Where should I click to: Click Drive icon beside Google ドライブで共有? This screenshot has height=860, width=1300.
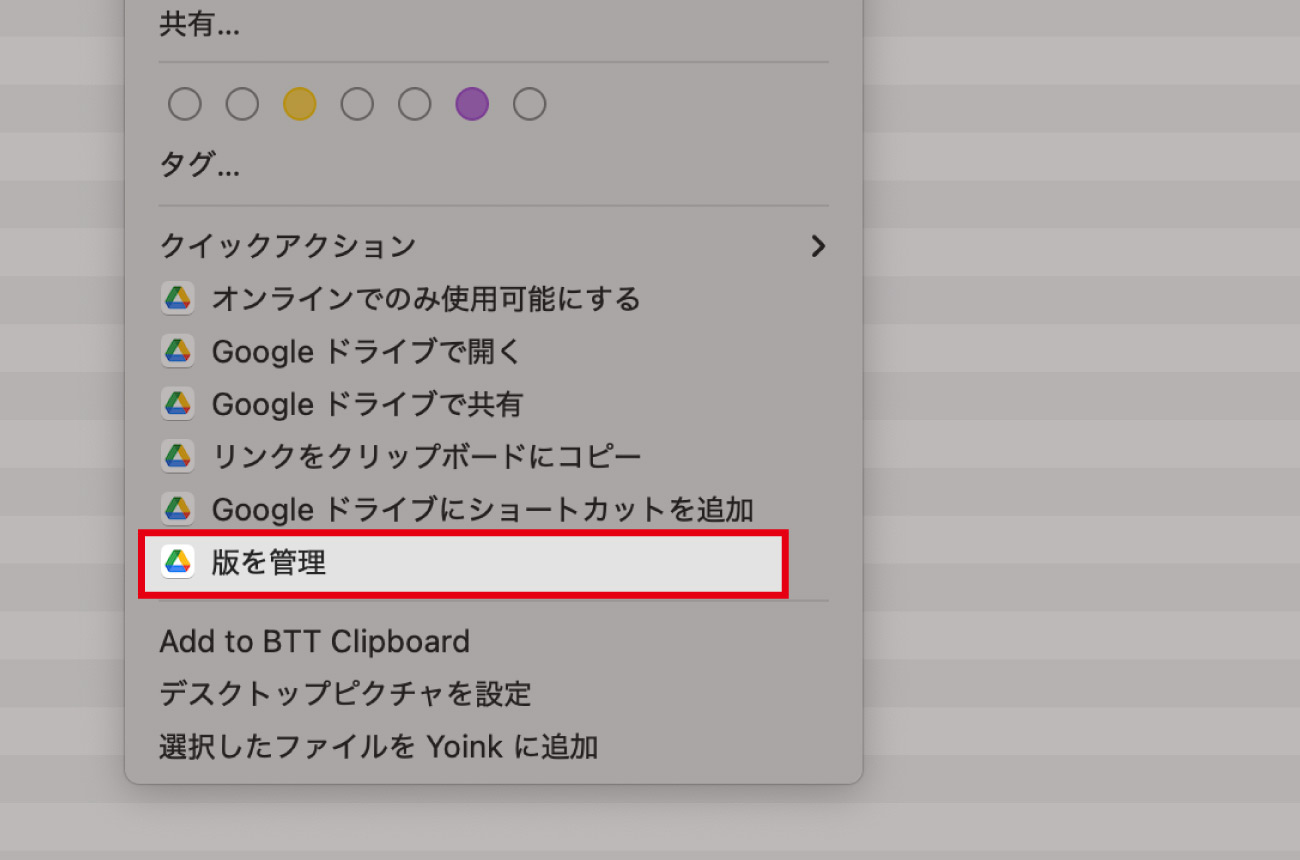tap(177, 404)
